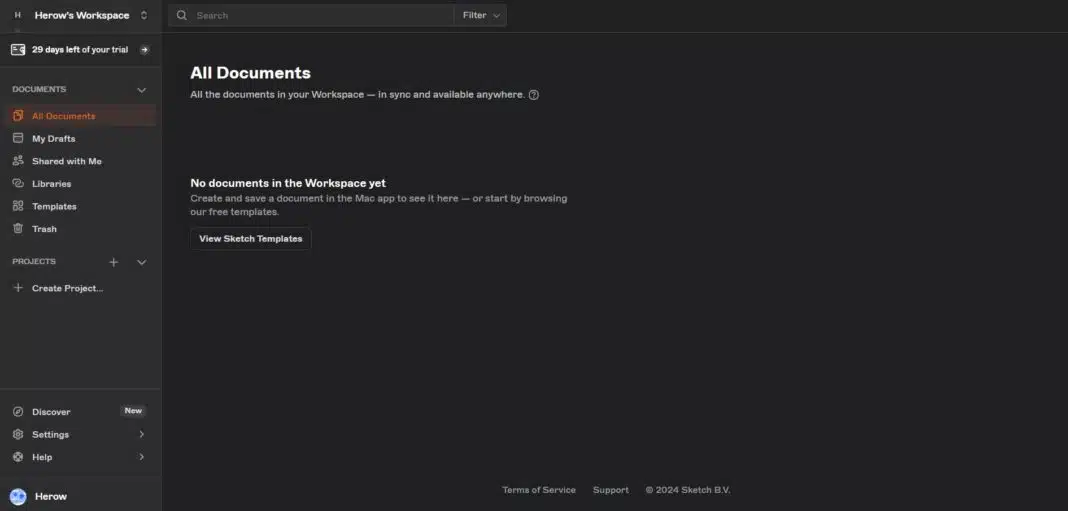Select Create Project in sidebar
1068x511 pixels.
coord(67,288)
